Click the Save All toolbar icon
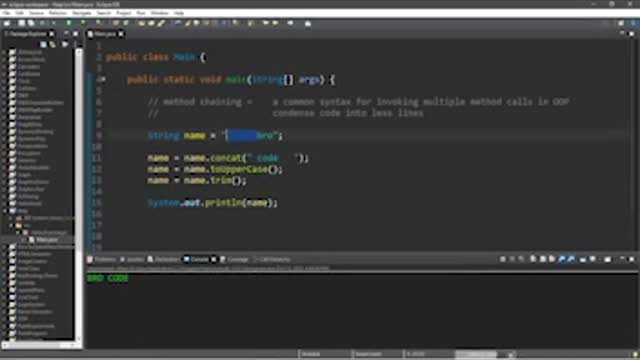 pos(31,23)
